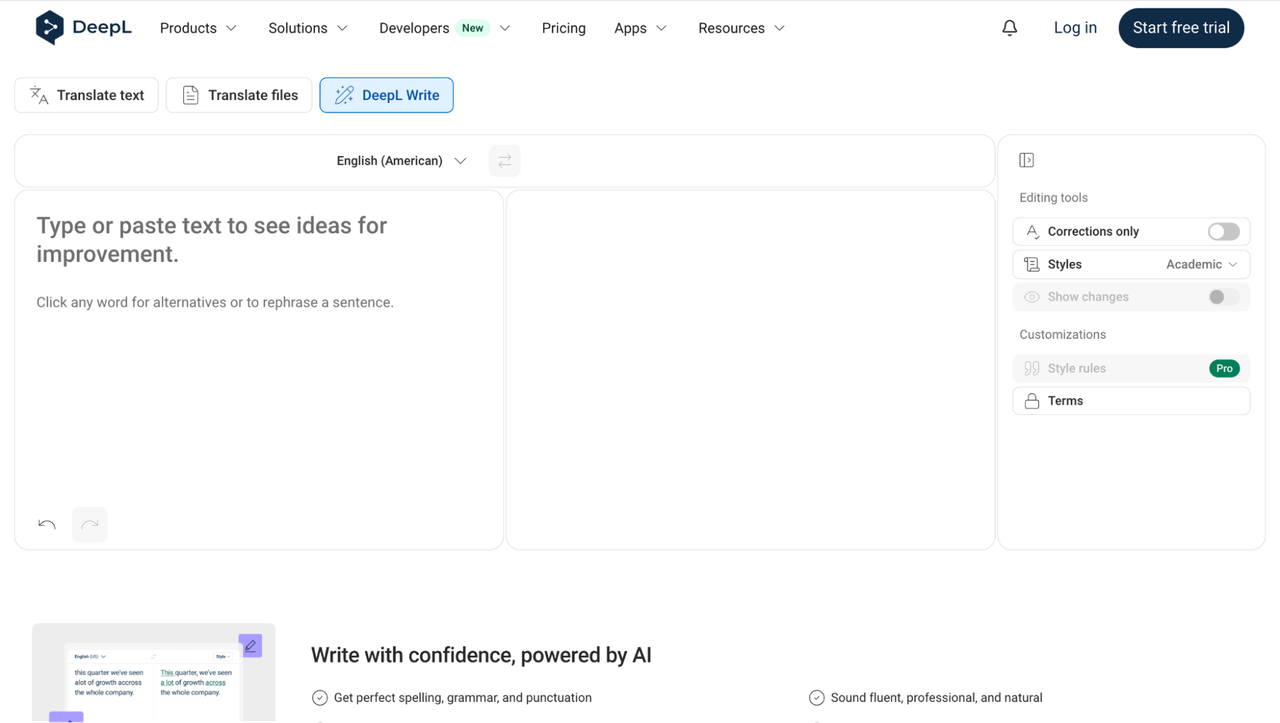Undo the last edit
Viewport: 1280px width, 723px height.
pos(47,524)
